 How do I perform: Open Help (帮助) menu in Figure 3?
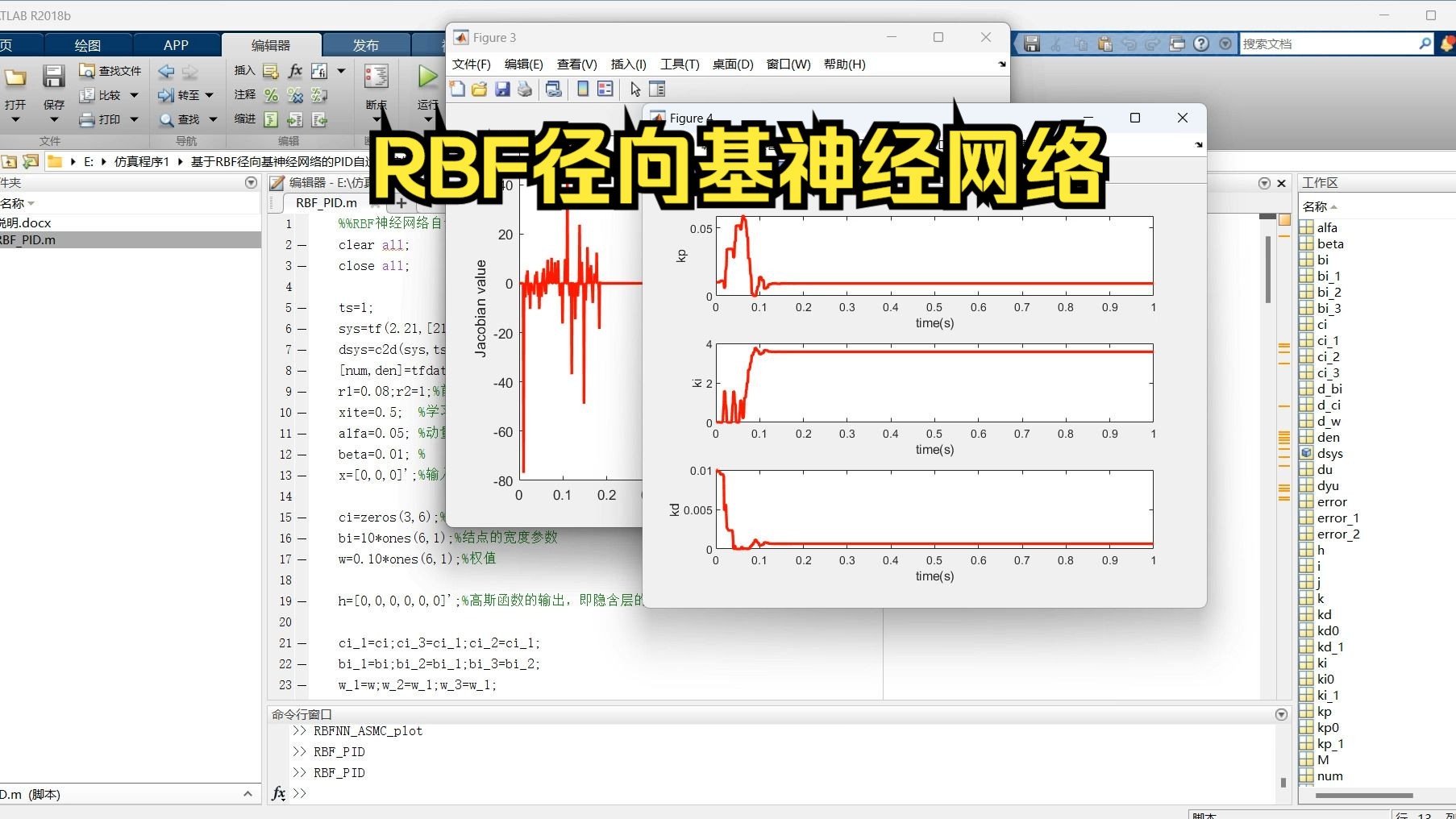pyautogui.click(x=844, y=64)
